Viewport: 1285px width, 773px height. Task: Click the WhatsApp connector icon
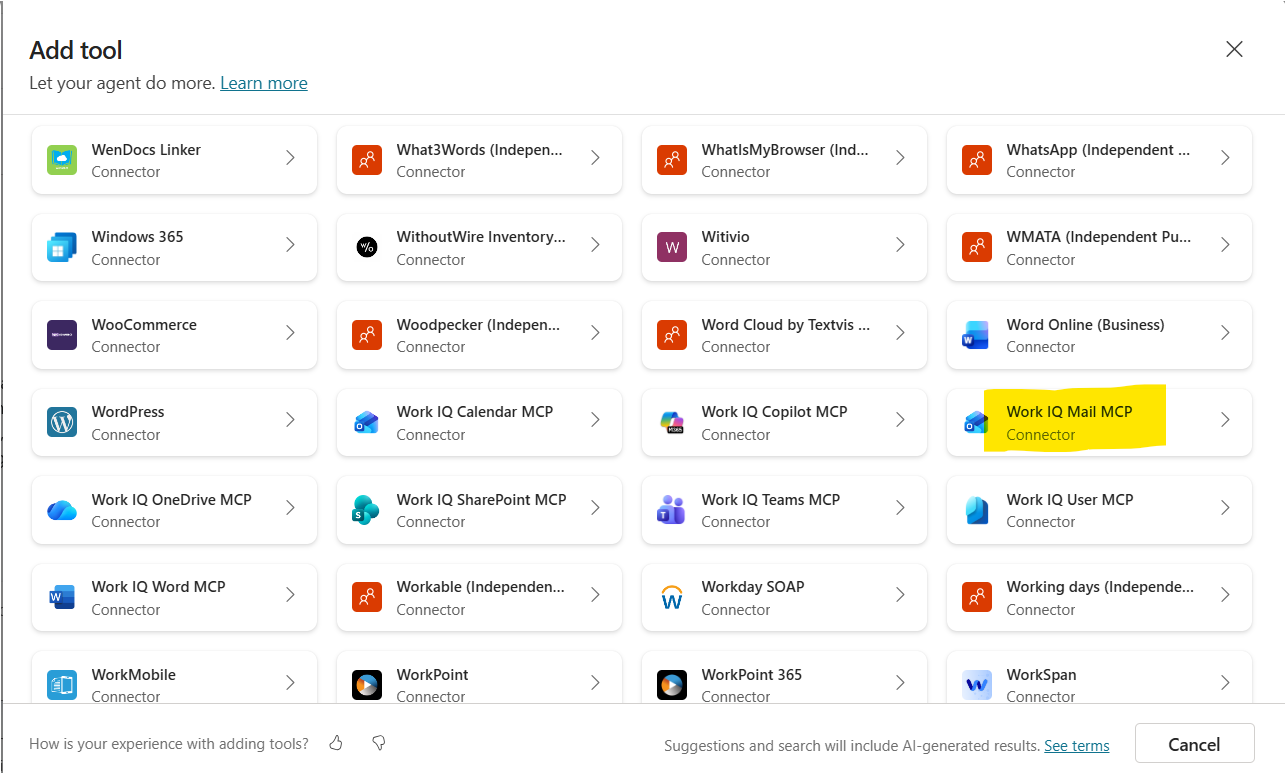pos(977,160)
